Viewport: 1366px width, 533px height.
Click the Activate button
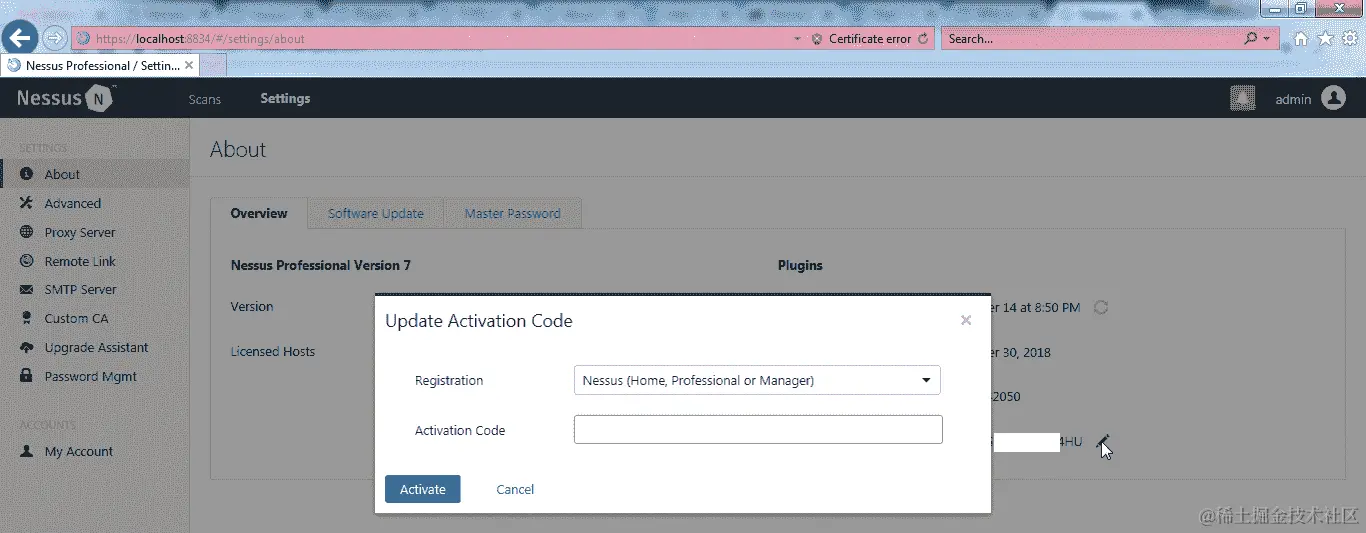(x=423, y=489)
